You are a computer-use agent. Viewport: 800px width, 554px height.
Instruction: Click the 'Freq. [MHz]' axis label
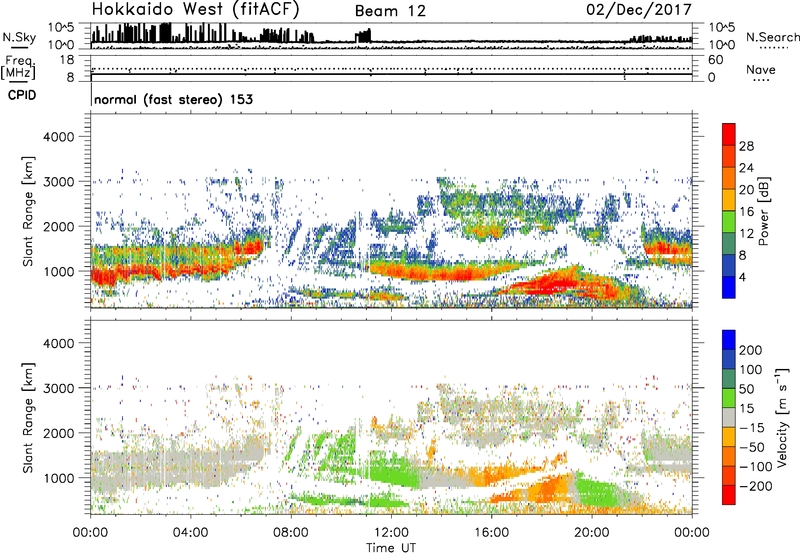pyautogui.click(x=19, y=68)
